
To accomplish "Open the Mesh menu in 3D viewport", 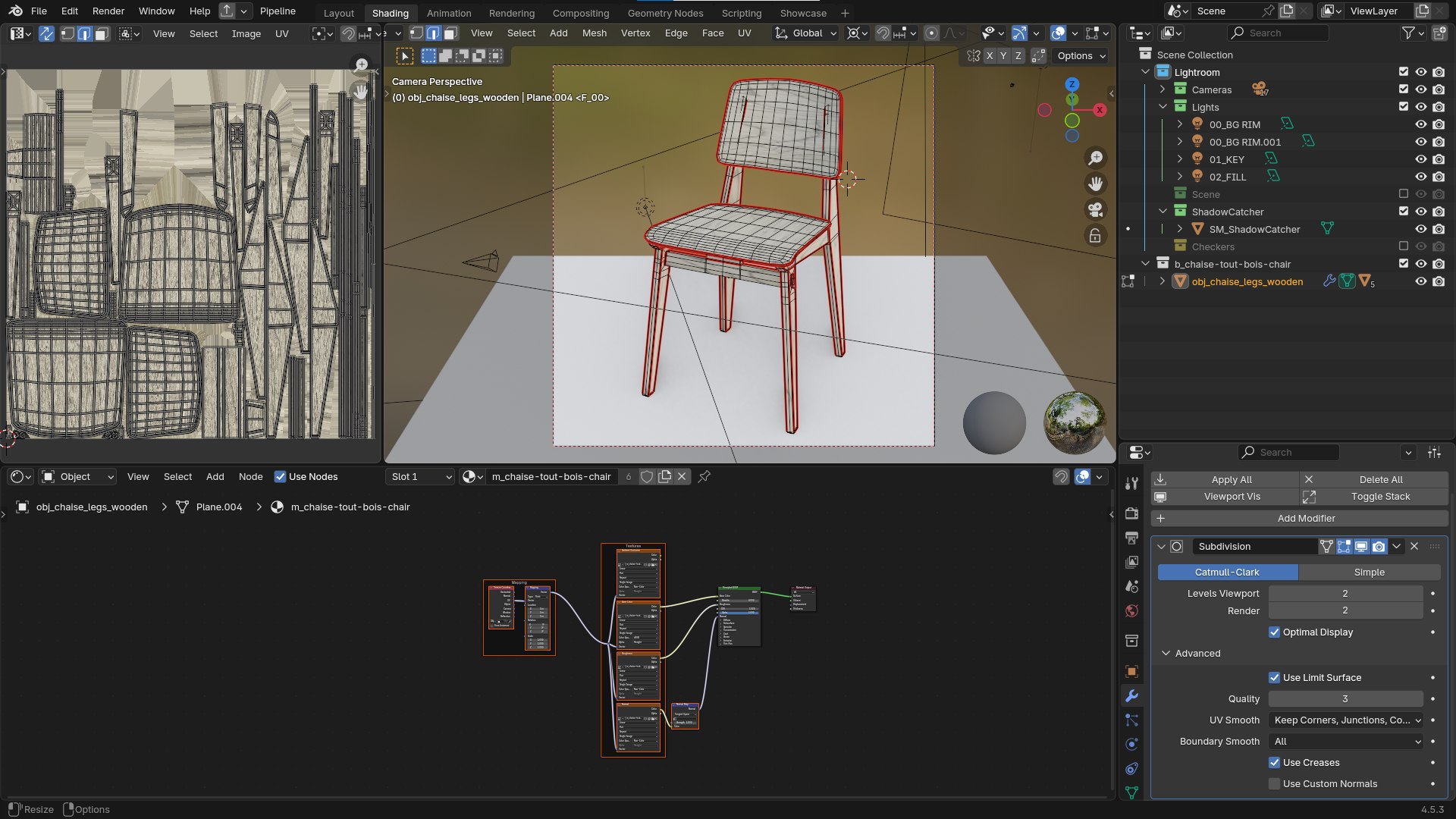I will 594,33.
